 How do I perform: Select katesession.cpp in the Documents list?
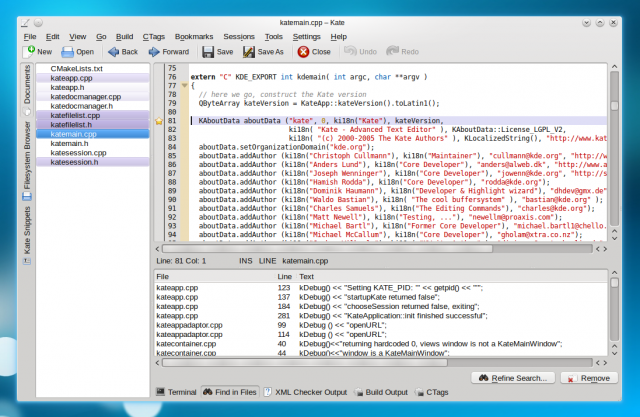[x=78, y=152]
